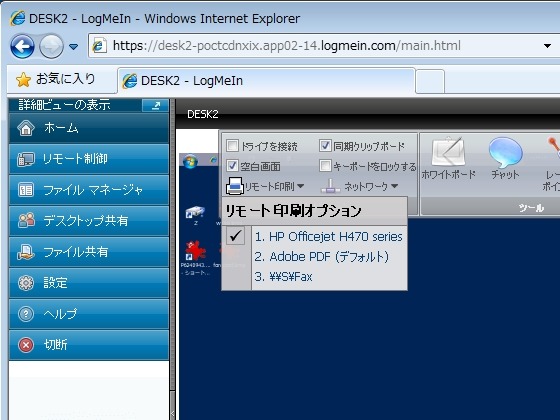
Task: Enable the キーボードをロックする checkbox
Action: click(325, 165)
